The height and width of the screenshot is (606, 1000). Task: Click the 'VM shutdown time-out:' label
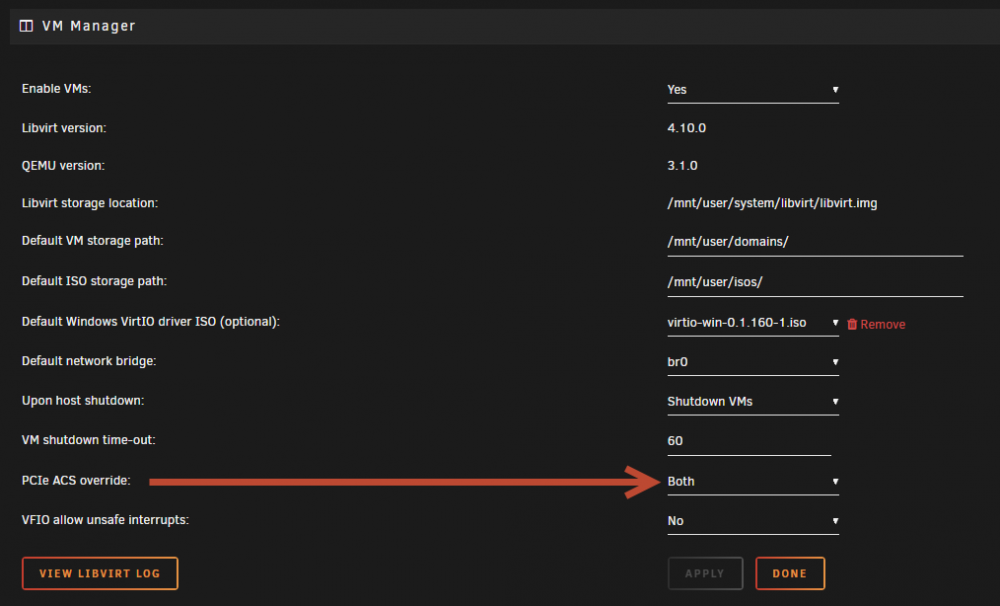pos(89,440)
